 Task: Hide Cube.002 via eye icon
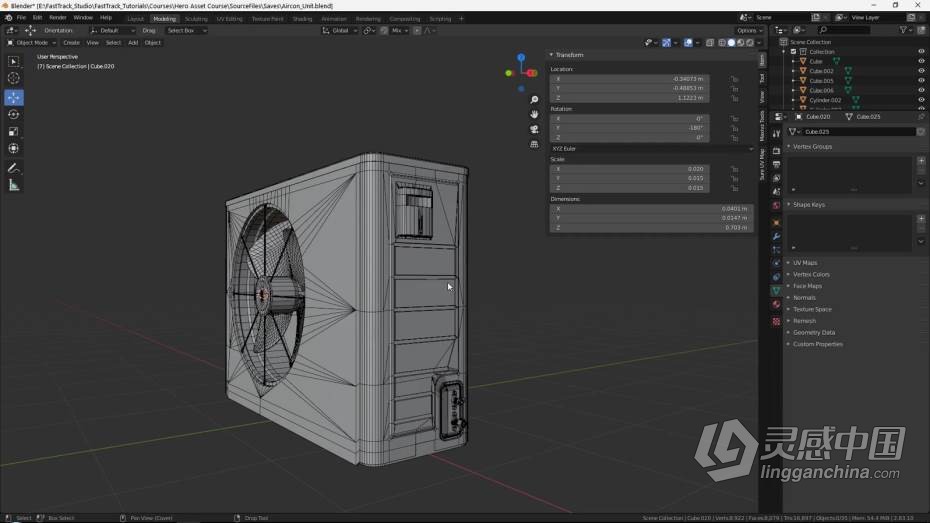tap(921, 71)
